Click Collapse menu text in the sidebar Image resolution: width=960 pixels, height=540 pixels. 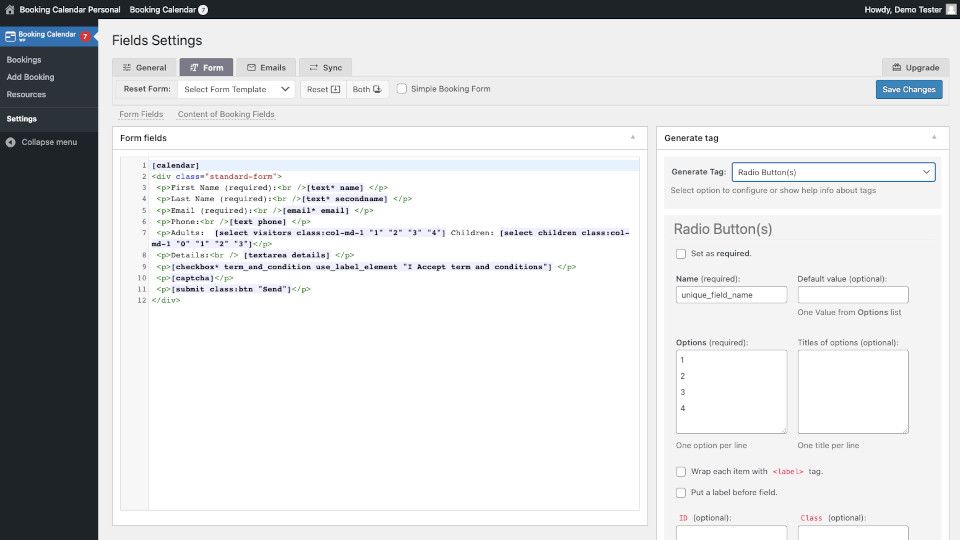(x=49, y=142)
